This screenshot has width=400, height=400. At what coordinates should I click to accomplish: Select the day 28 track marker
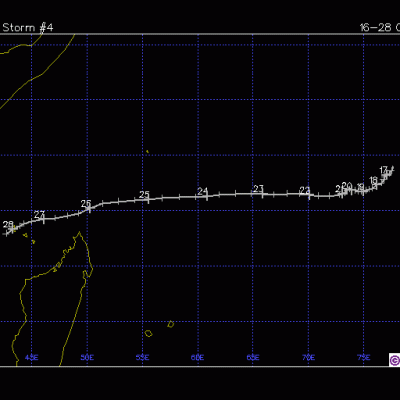pos(8,224)
